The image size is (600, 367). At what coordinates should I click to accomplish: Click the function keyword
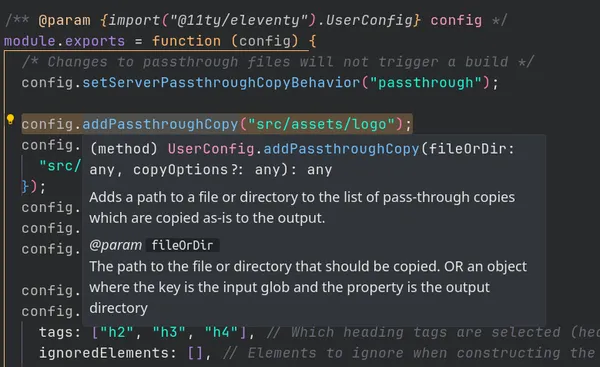pos(186,41)
